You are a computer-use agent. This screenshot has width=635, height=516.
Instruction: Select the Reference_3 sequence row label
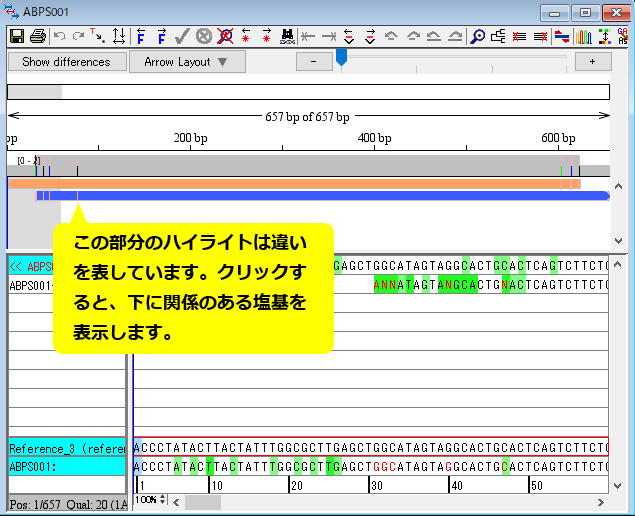(x=66, y=447)
